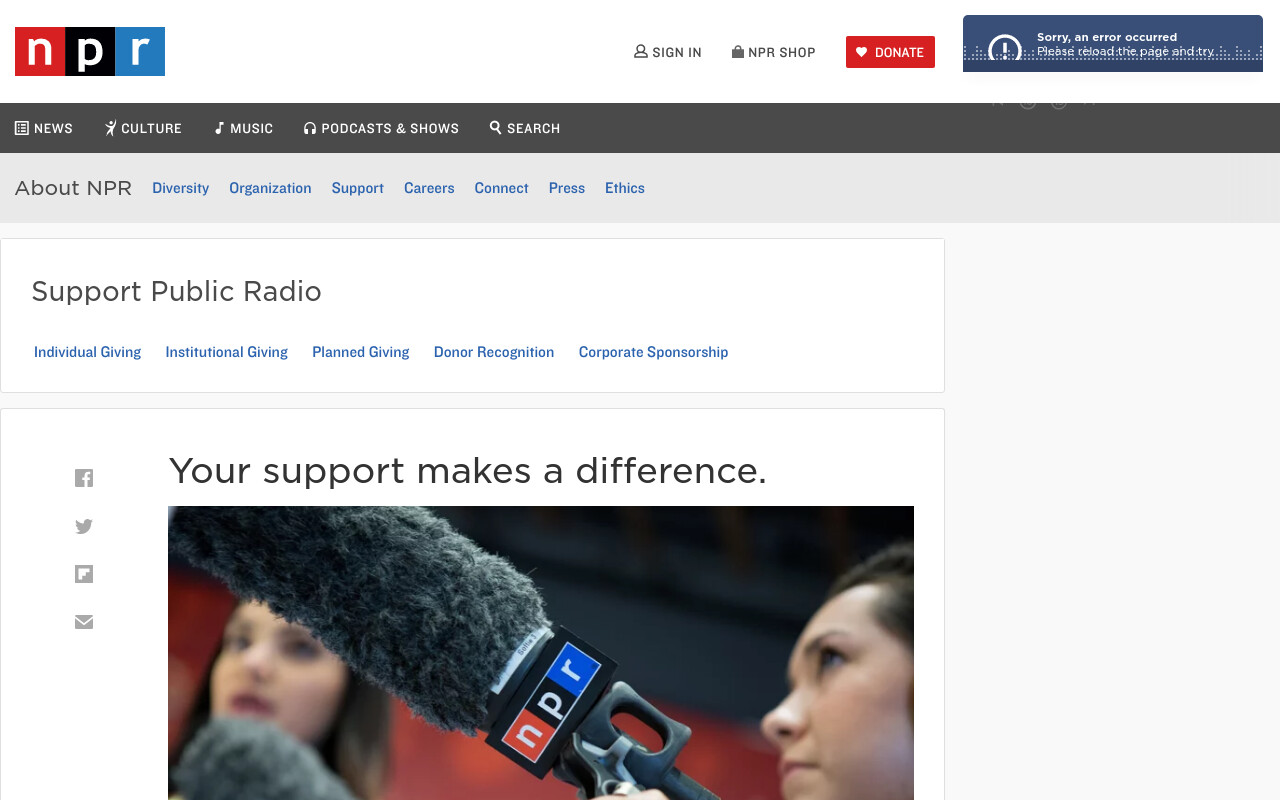Share the article on Flipboard
Viewport: 1280px width, 800px height.
84,574
